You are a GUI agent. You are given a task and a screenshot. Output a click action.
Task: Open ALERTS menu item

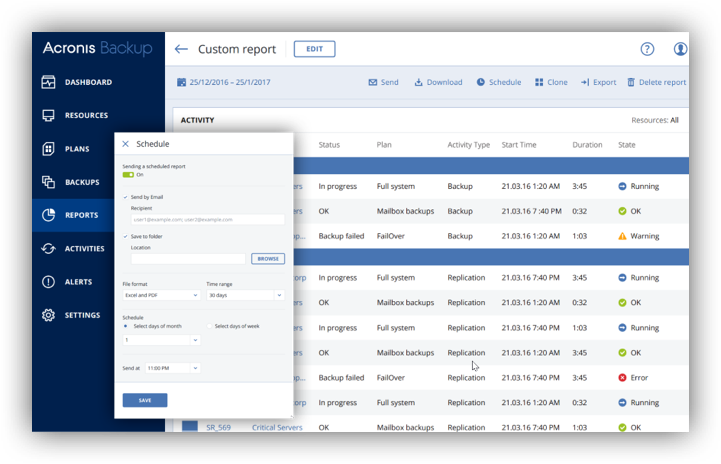point(78,282)
